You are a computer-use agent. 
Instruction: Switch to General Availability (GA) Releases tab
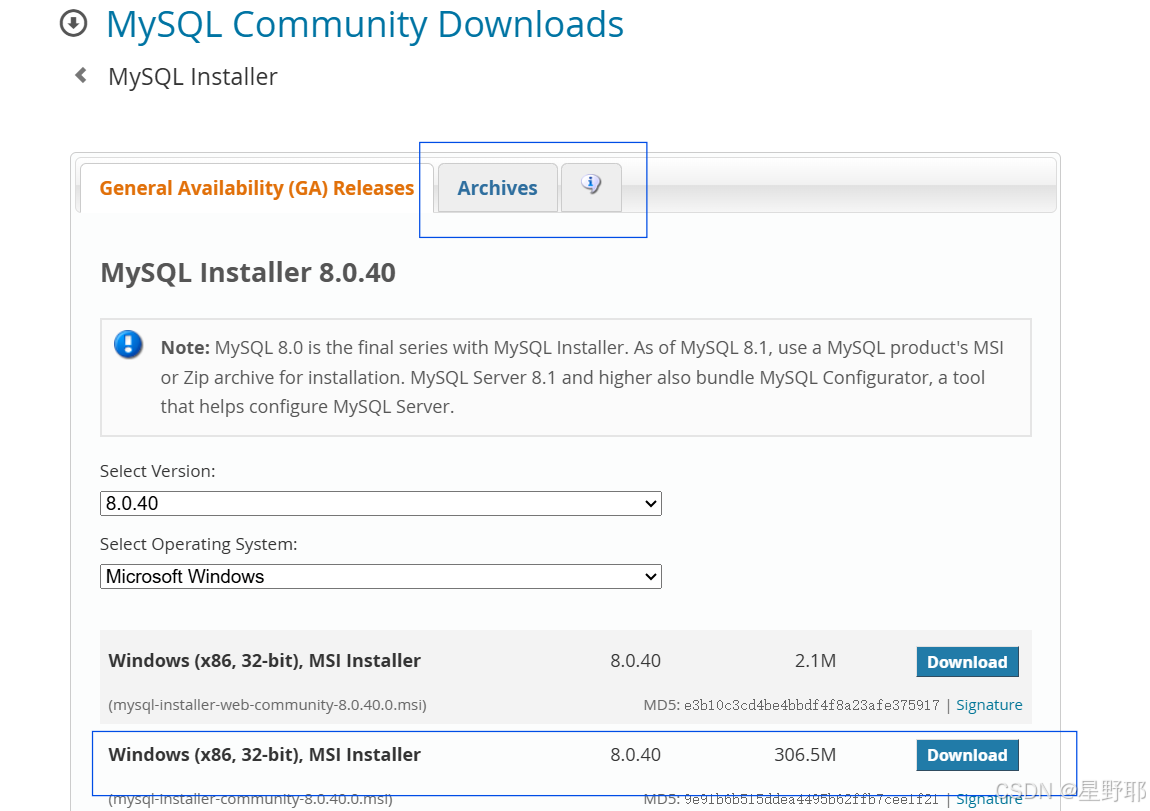coord(257,188)
